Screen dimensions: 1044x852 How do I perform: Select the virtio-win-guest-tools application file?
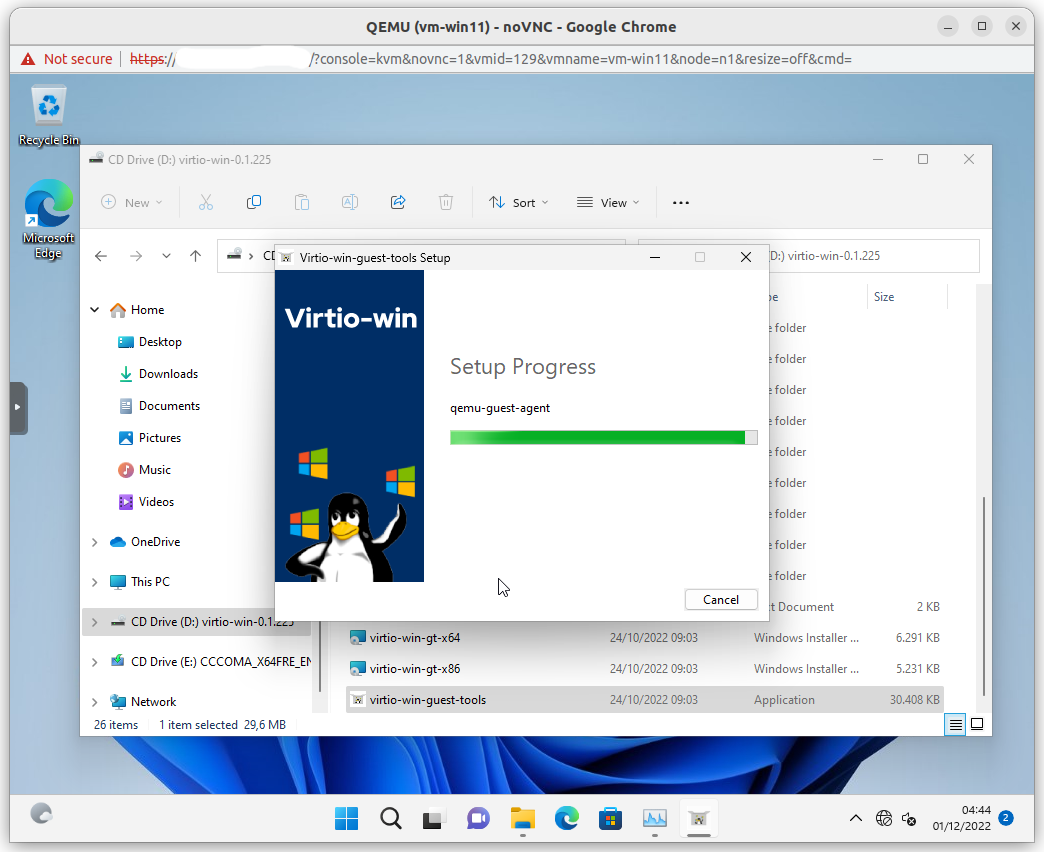(x=645, y=700)
